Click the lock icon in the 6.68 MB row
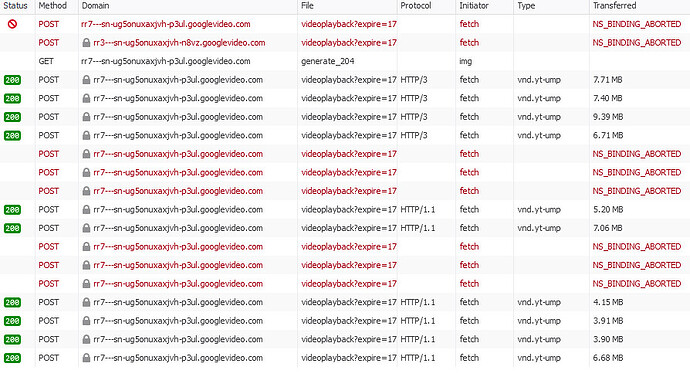The image size is (690, 376). (86, 358)
